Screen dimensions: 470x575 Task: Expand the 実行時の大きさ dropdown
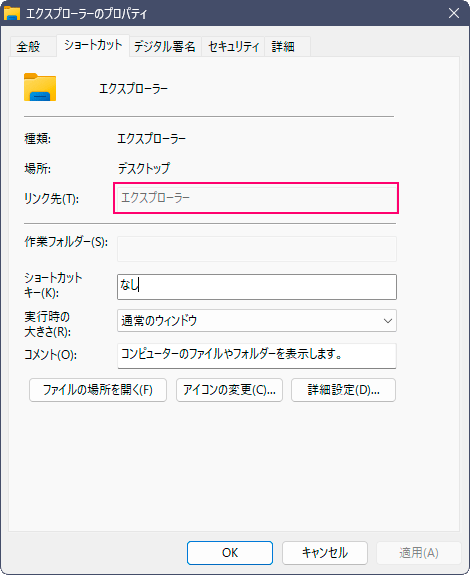click(257, 321)
